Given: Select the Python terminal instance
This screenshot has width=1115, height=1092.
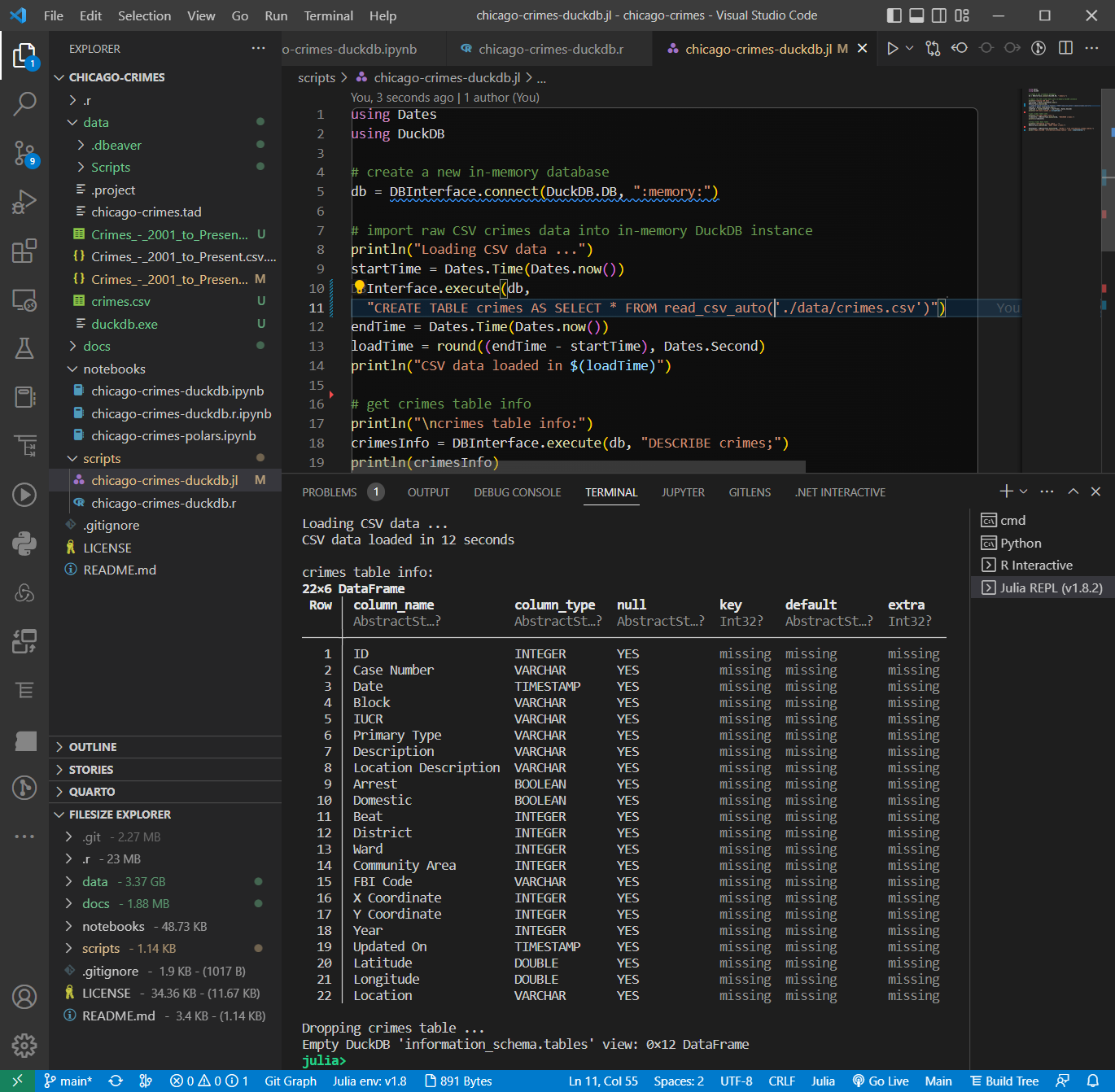Looking at the screenshot, I should tap(1043, 543).
